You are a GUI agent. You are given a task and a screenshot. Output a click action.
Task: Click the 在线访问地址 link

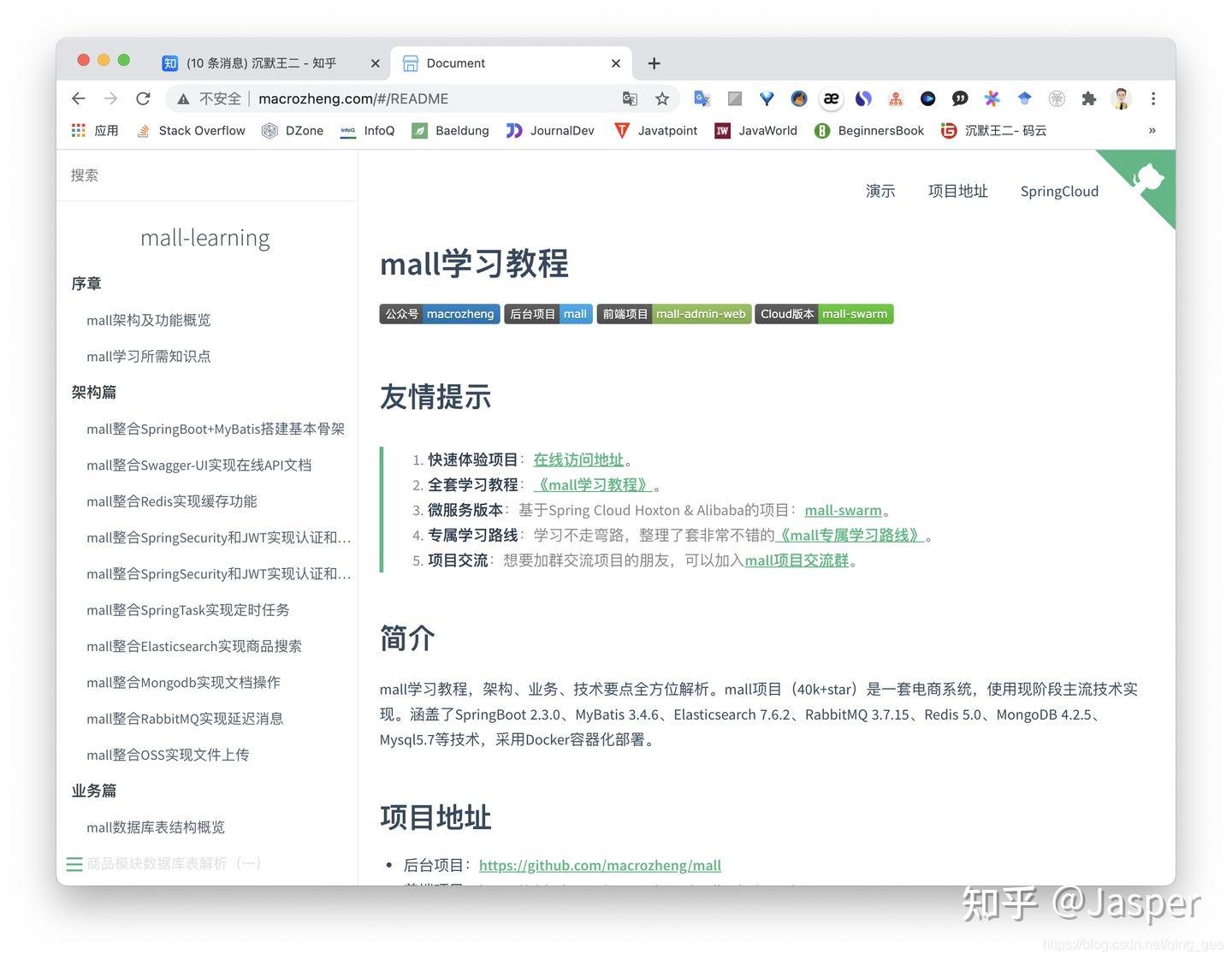(x=578, y=459)
